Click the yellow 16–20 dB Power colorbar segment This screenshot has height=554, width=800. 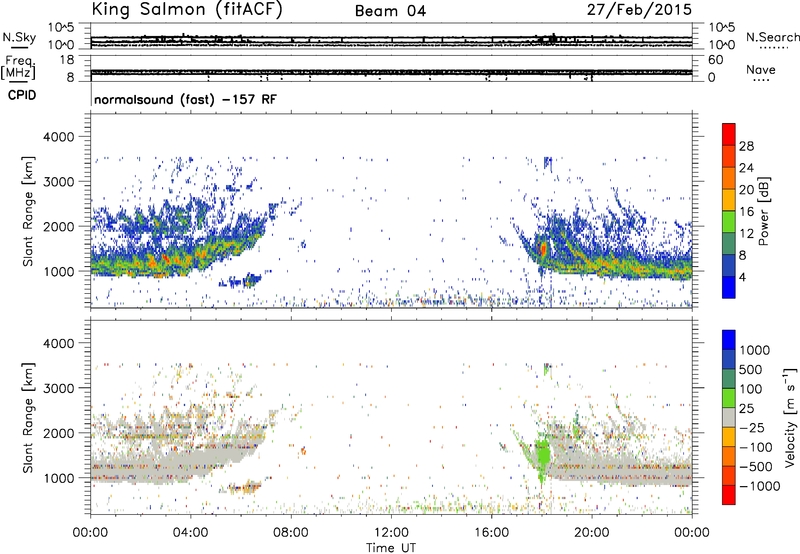tap(729, 199)
